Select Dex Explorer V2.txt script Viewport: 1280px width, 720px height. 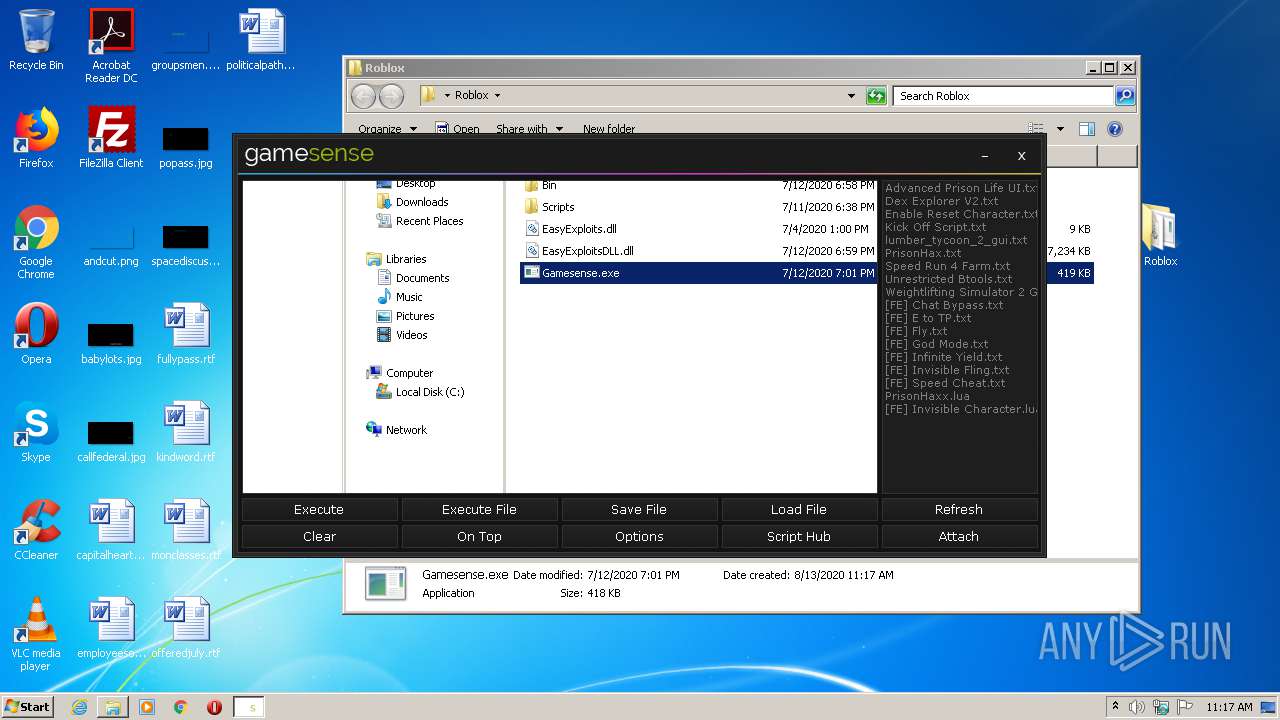[x=941, y=201]
